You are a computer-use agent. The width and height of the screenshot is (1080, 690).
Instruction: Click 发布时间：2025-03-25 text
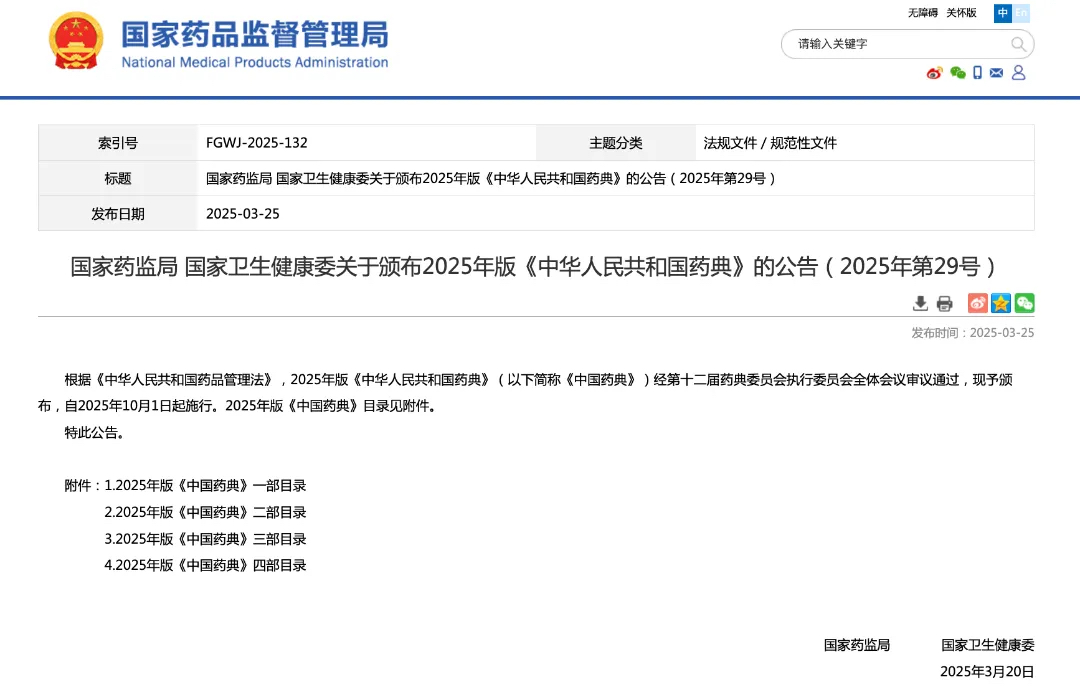click(x=973, y=333)
